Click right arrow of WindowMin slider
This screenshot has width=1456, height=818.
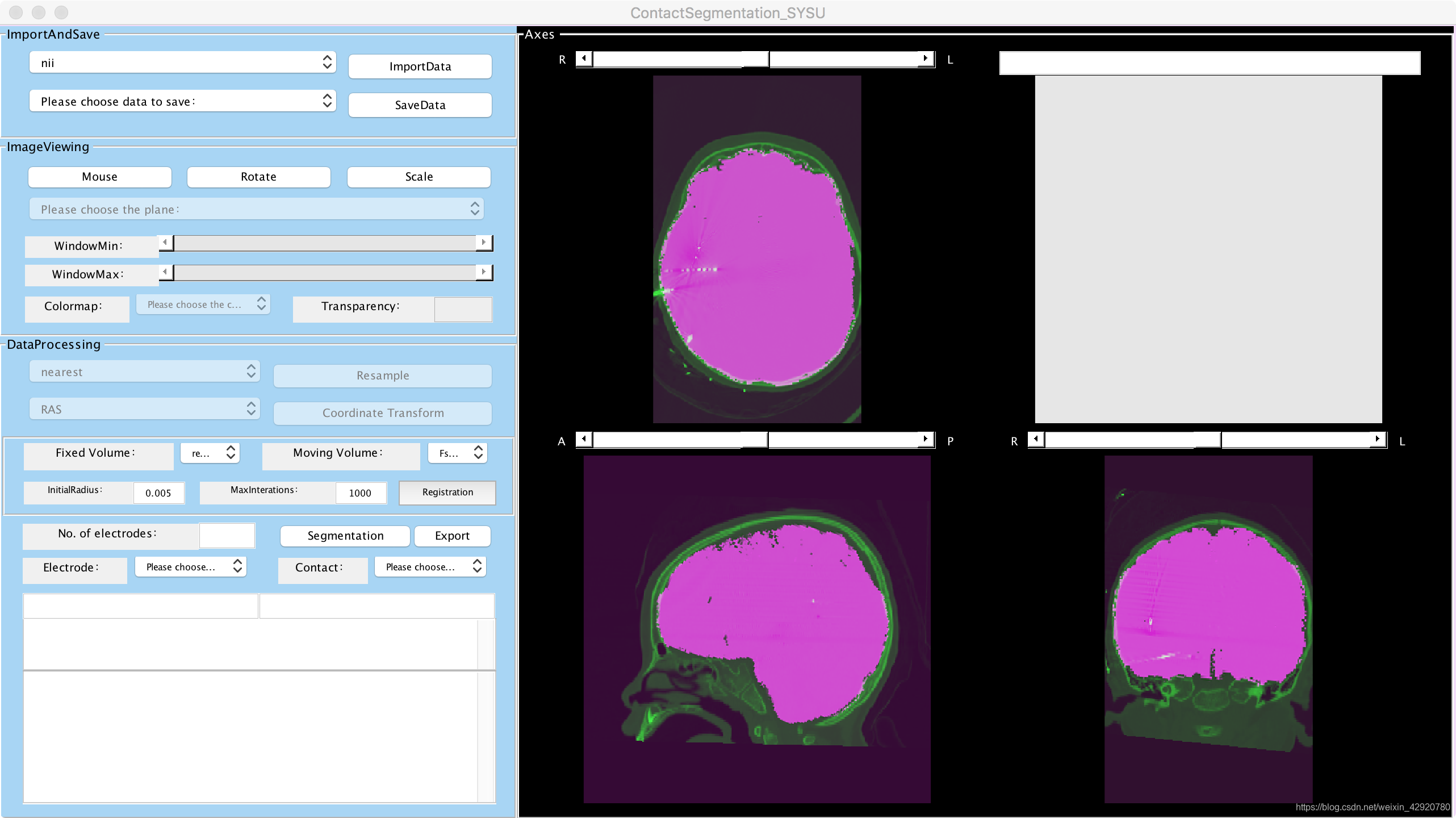pos(483,243)
